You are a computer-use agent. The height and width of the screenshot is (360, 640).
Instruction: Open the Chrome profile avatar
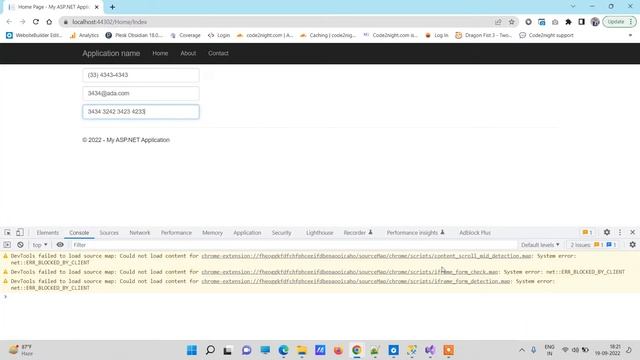click(595, 22)
